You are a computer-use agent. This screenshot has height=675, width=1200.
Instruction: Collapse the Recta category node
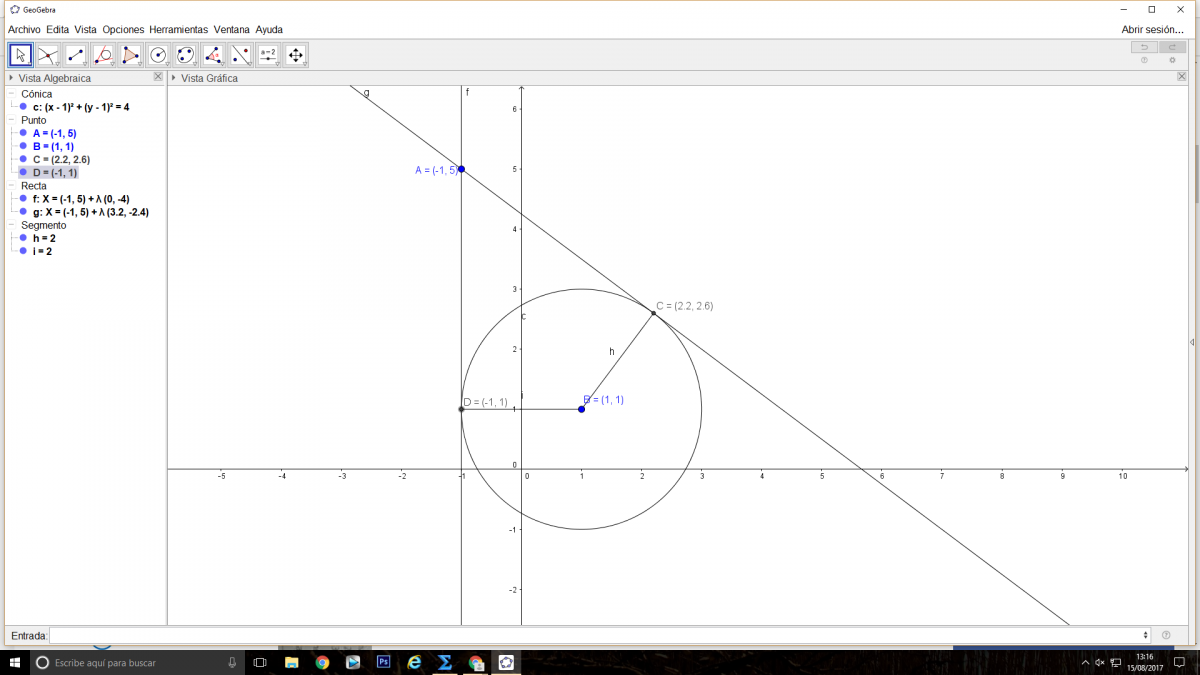(11, 186)
